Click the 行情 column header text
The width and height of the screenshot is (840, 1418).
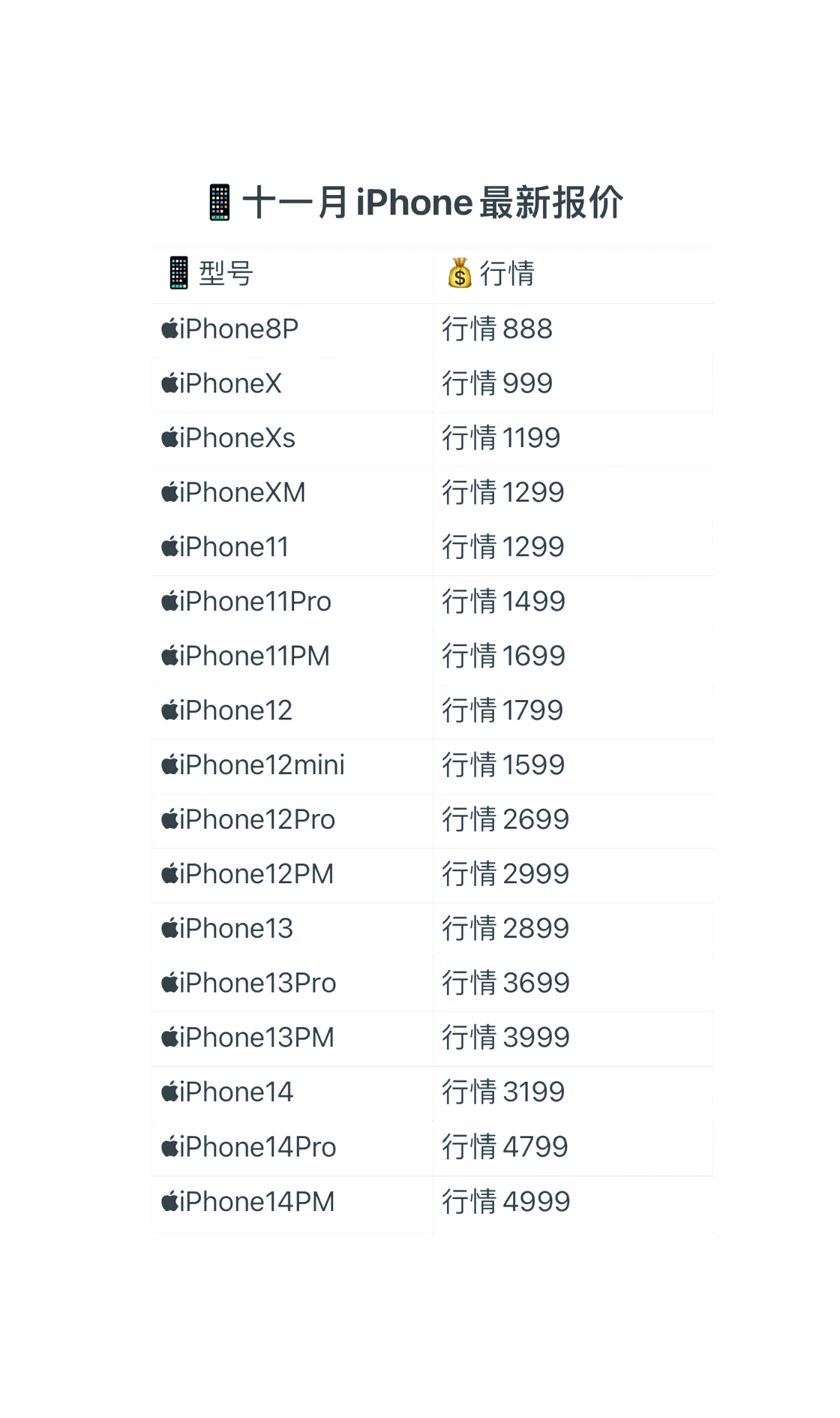[507, 273]
